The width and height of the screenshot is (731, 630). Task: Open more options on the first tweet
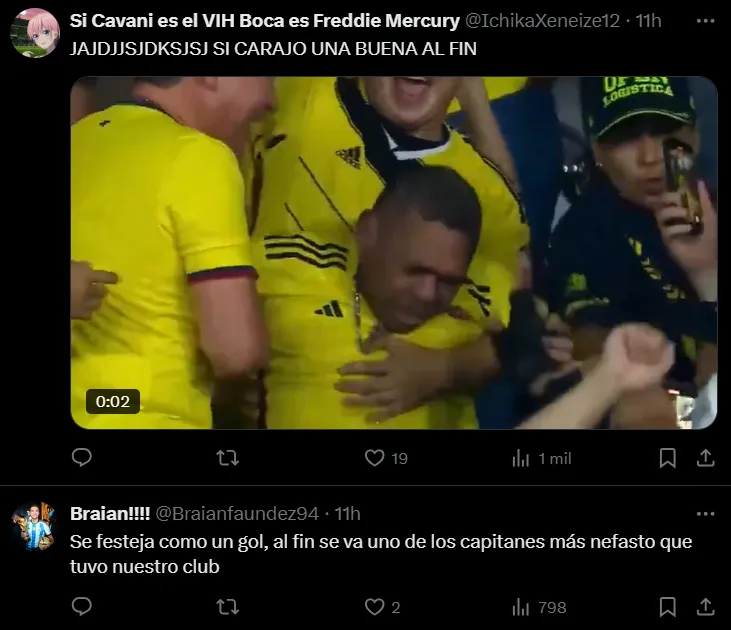[x=705, y=21]
